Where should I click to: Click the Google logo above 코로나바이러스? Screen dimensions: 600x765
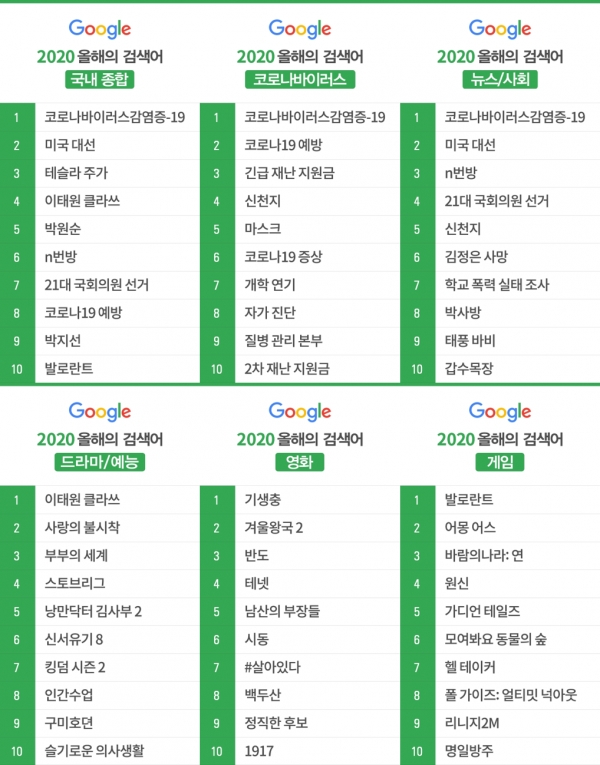[x=300, y=29]
